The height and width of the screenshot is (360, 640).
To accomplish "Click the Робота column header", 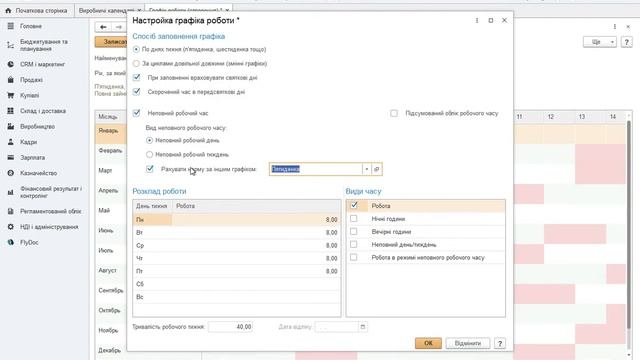I will pyautogui.click(x=256, y=206).
